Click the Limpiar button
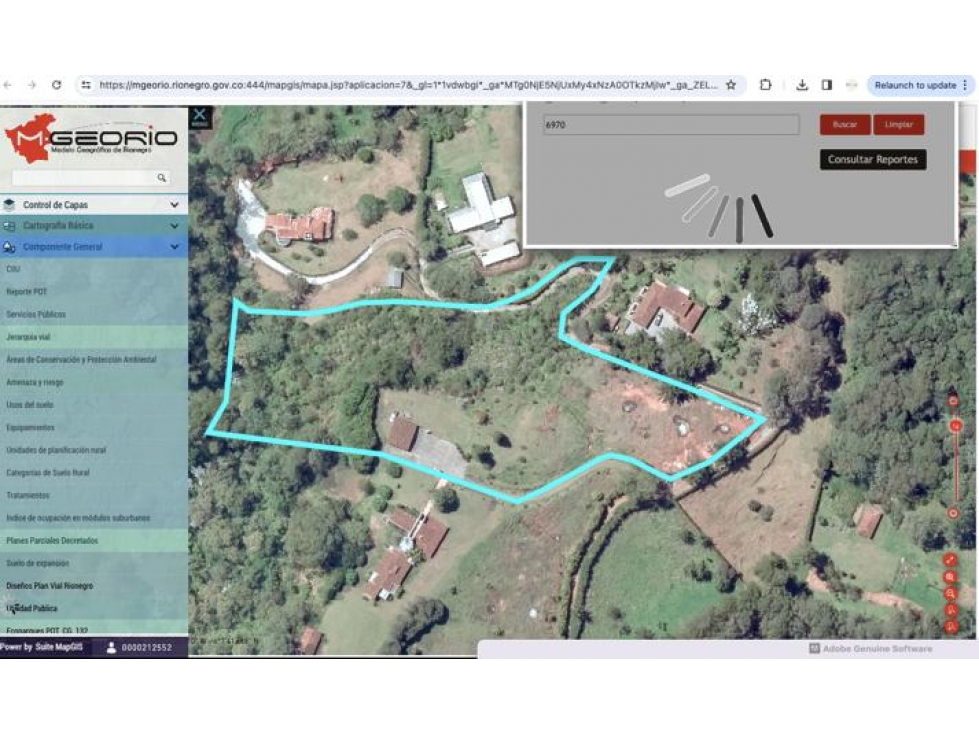 coord(898,125)
